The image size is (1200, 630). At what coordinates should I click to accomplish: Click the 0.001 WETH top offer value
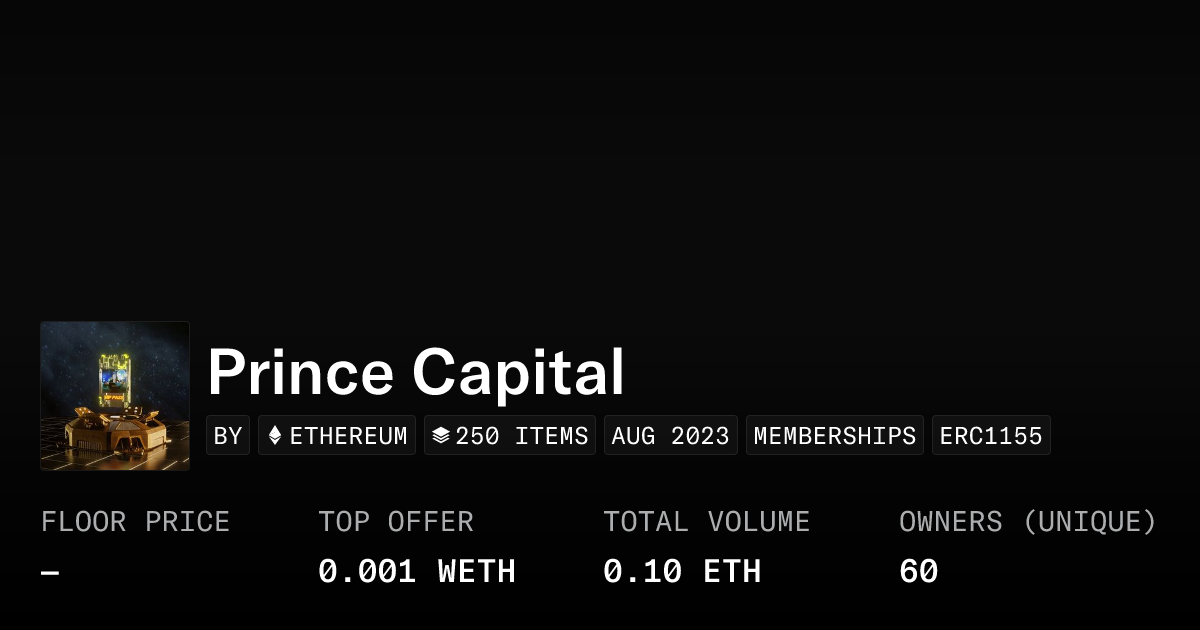417,570
